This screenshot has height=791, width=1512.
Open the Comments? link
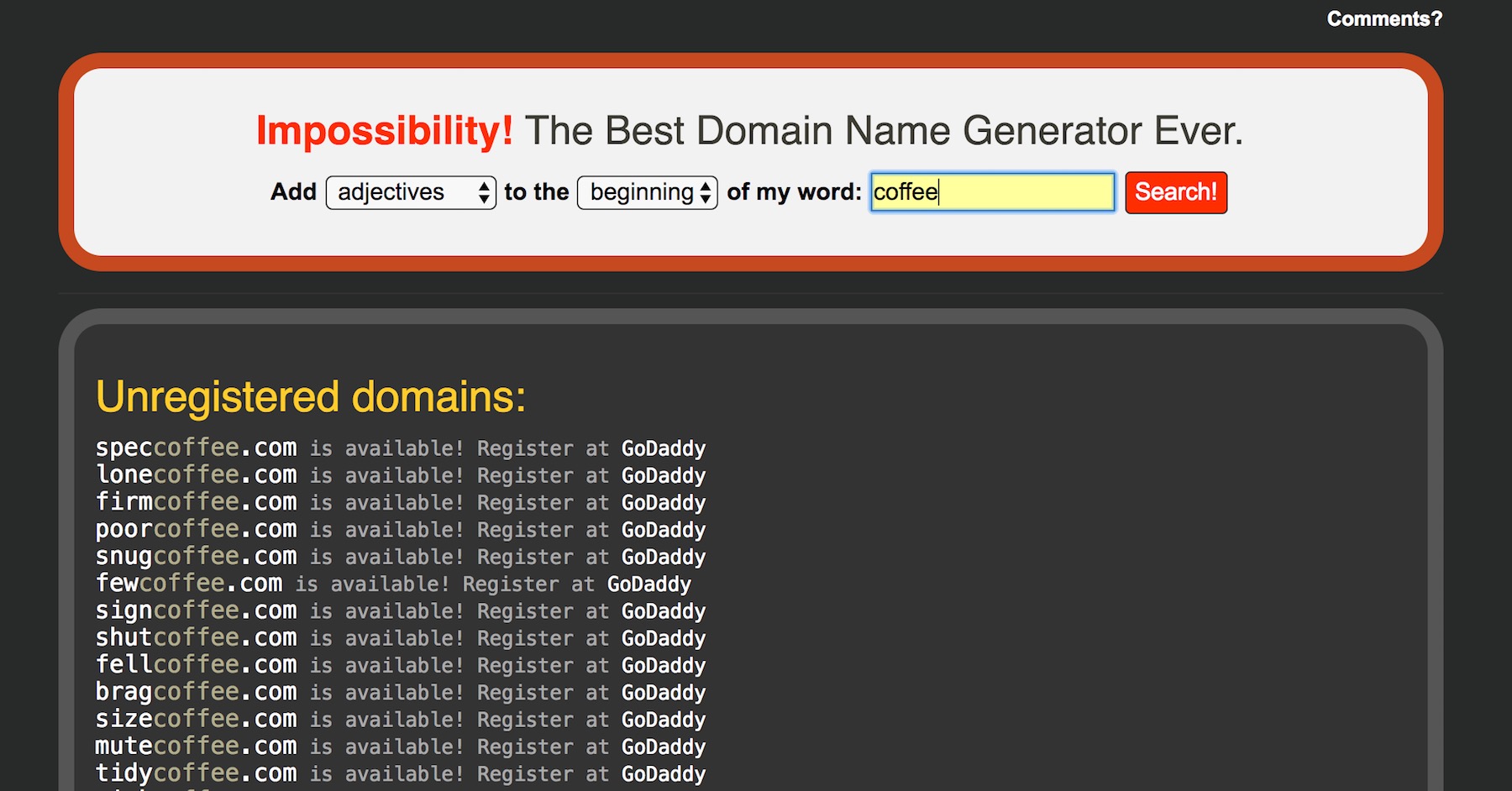click(1384, 18)
